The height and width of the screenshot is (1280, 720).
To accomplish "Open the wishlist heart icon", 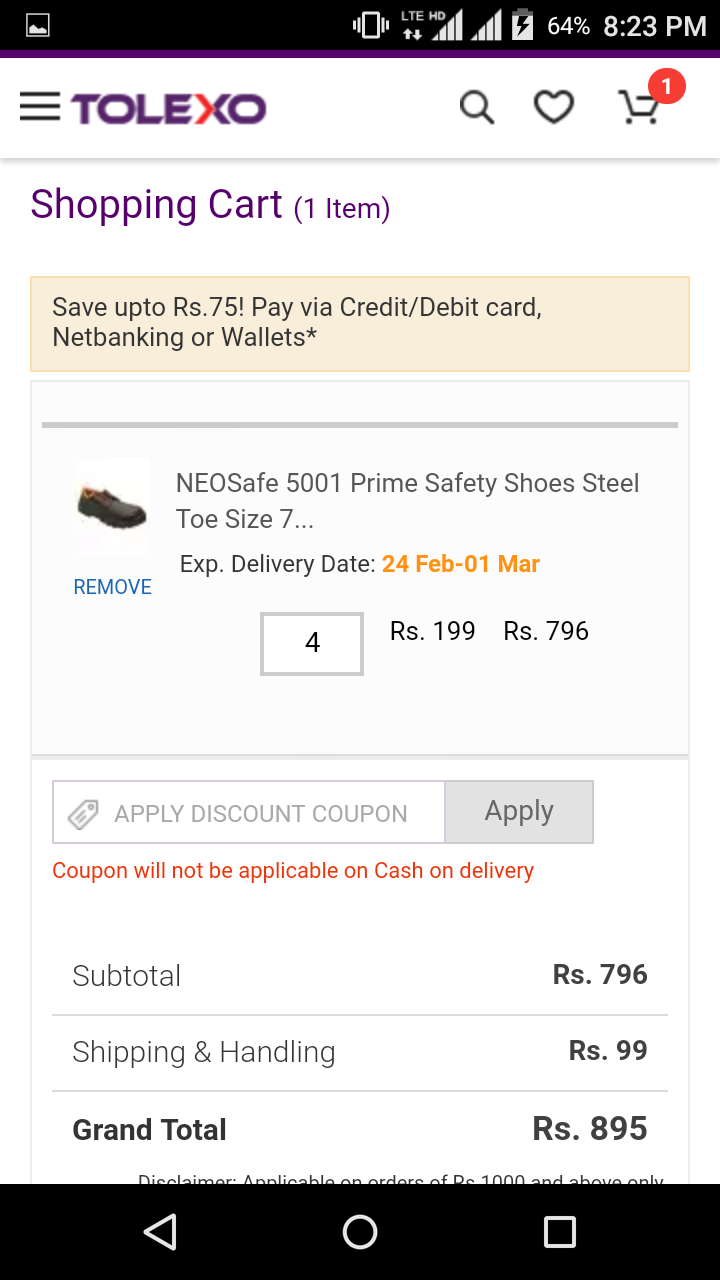I will click(x=553, y=107).
